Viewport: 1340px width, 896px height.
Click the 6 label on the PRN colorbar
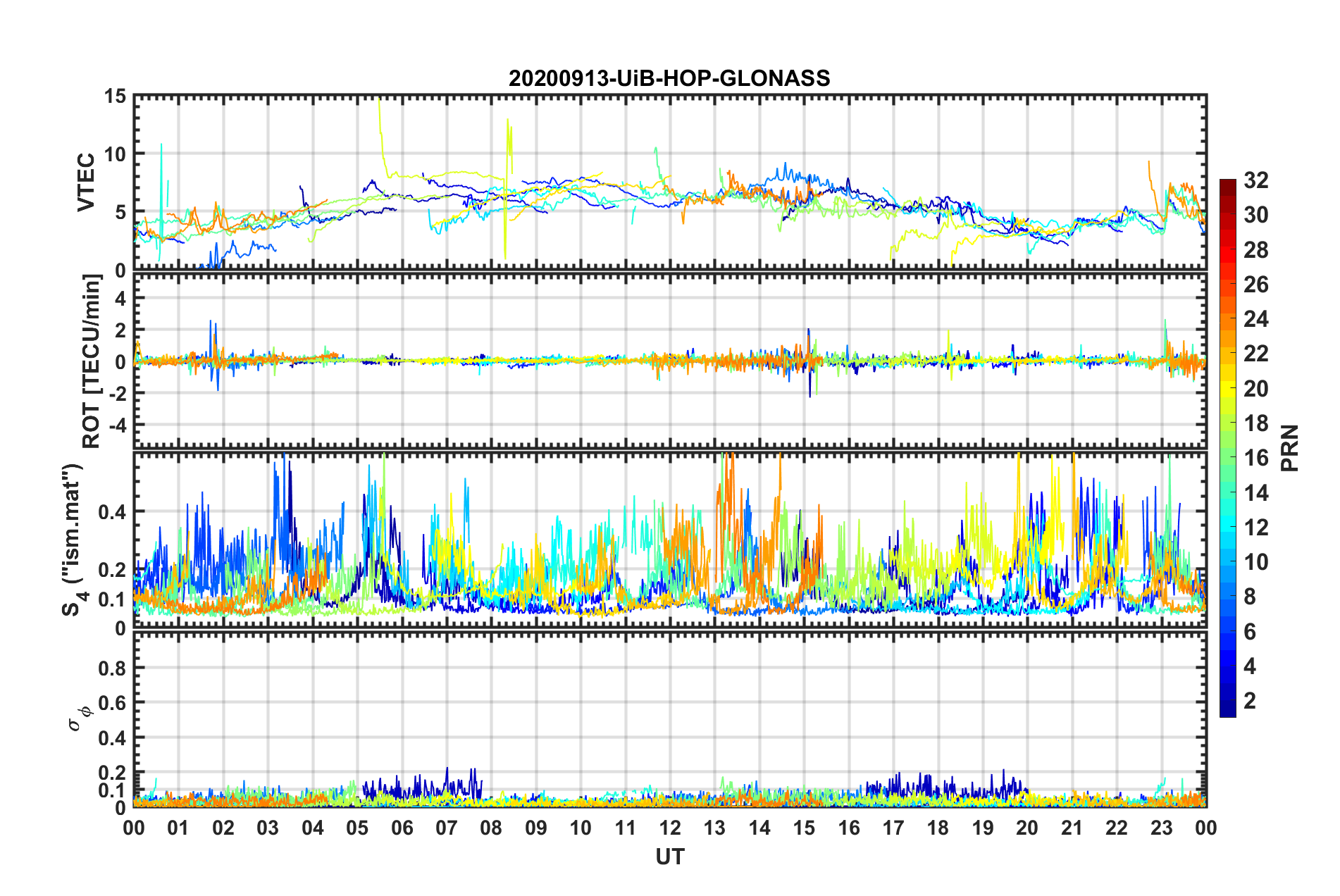(x=1250, y=632)
